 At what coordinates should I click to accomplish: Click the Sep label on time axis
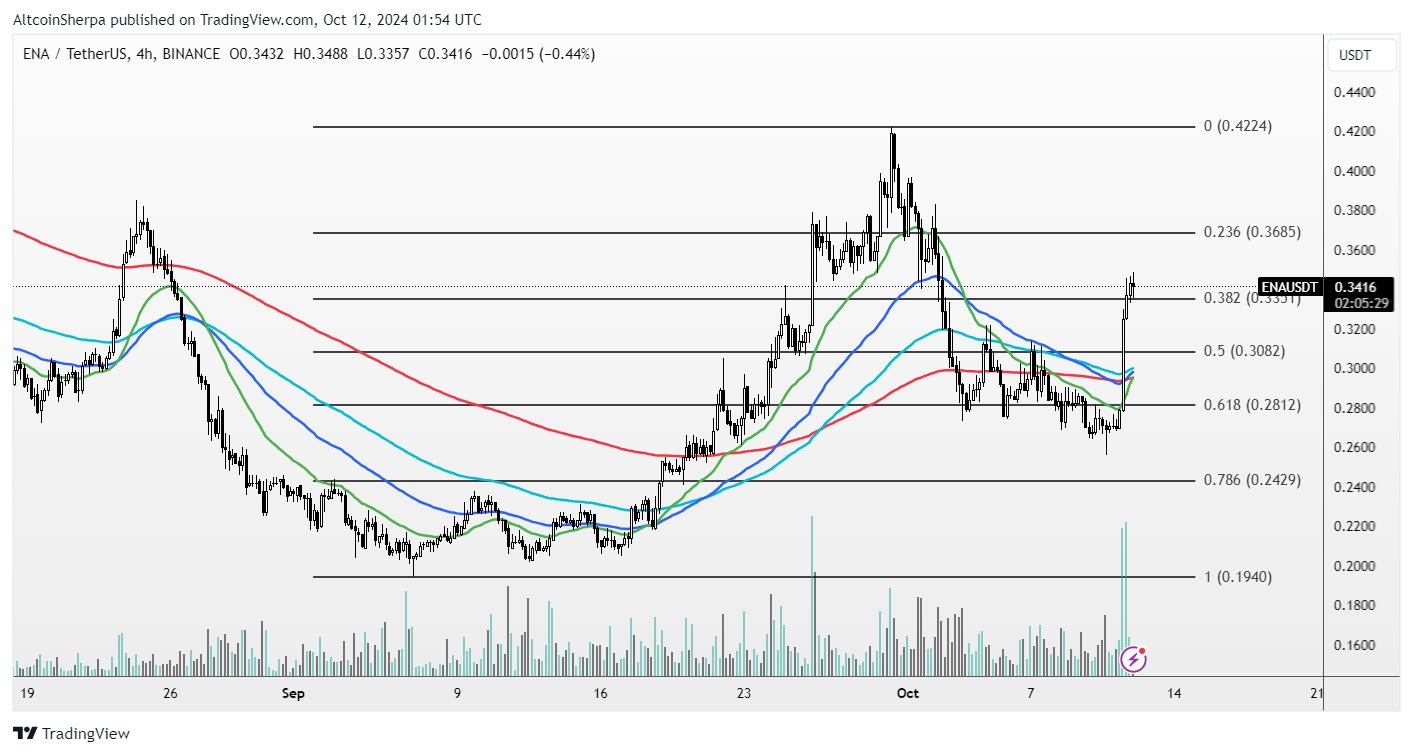(292, 693)
